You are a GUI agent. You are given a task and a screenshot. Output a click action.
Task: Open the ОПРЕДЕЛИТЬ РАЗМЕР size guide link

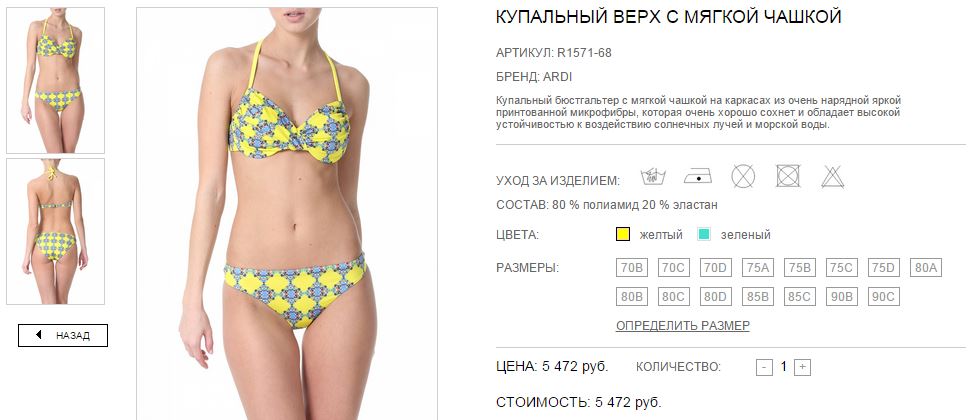[682, 326]
